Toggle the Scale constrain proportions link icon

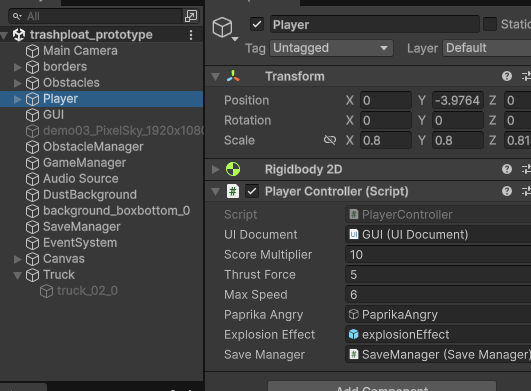click(x=330, y=140)
